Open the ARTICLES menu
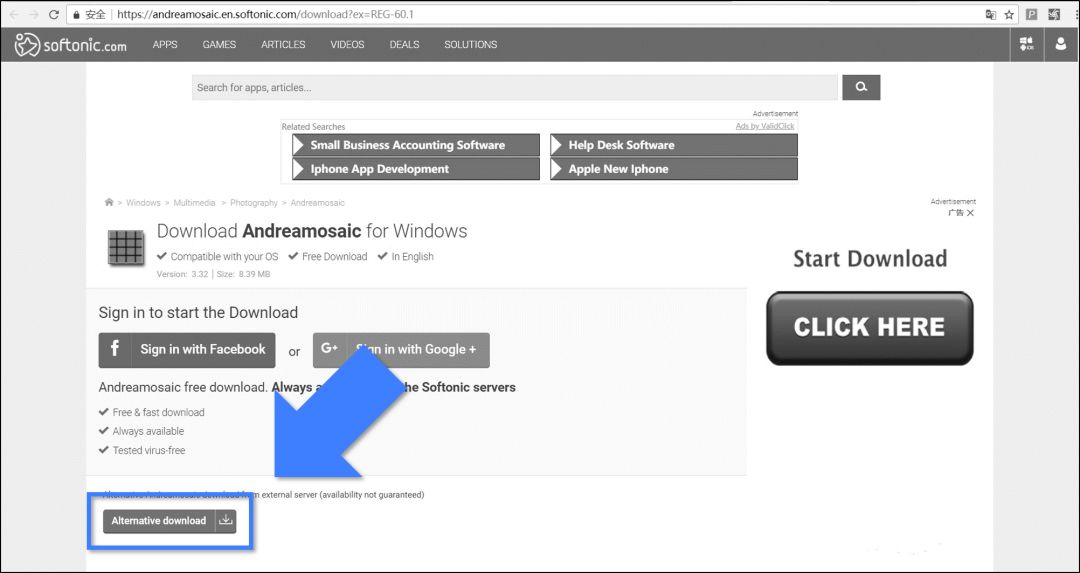Image resolution: width=1080 pixels, height=573 pixels. (283, 44)
